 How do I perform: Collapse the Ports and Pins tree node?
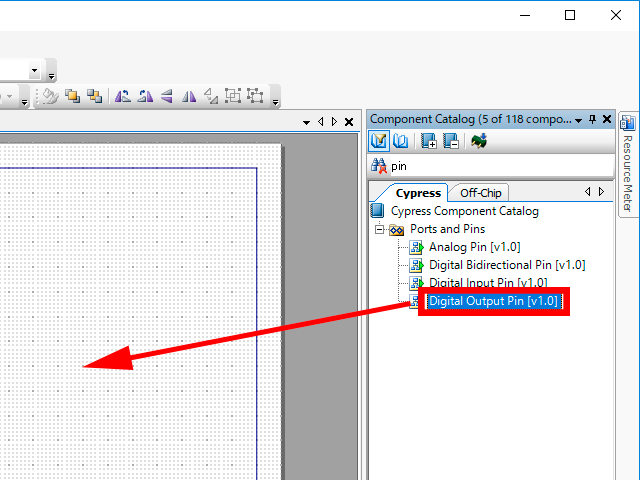click(380, 229)
